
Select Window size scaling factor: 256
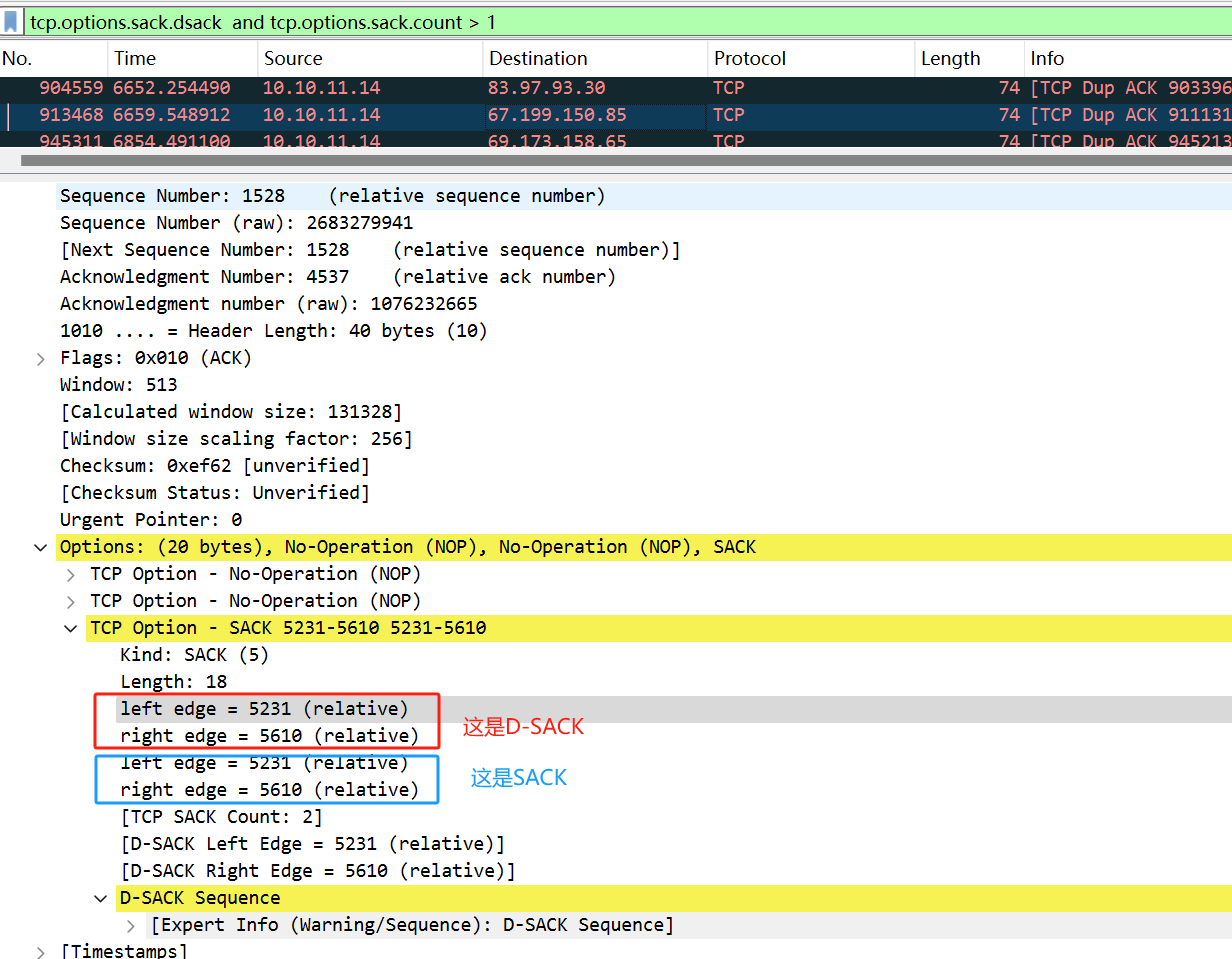coord(236,439)
